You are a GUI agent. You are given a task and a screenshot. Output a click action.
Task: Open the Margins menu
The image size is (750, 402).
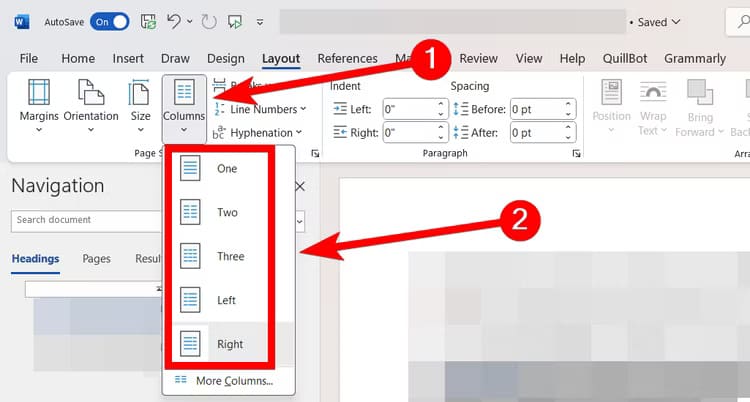coord(39,106)
